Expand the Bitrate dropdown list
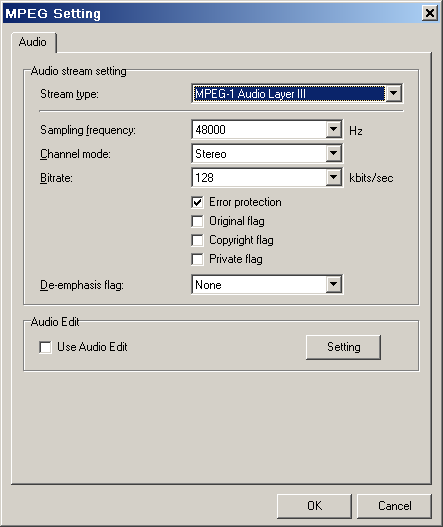This screenshot has width=443, height=527. click(x=333, y=177)
